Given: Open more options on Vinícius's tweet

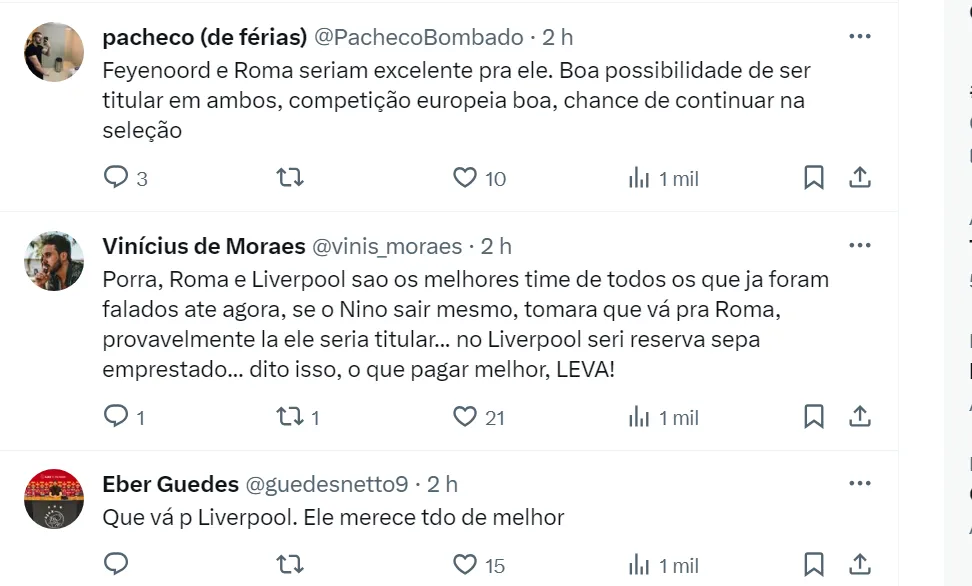Looking at the screenshot, I should pyautogui.click(x=859, y=246).
